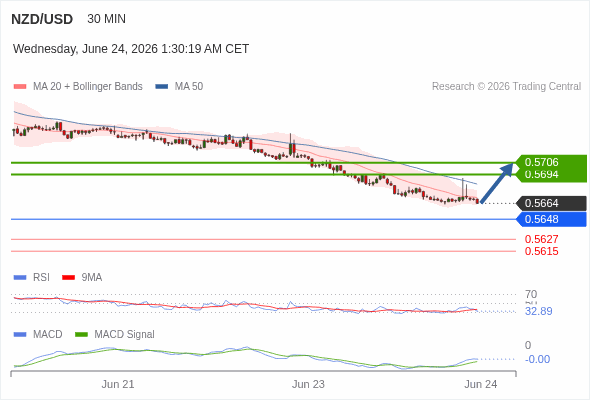Click the RSI legend label

click(41, 277)
